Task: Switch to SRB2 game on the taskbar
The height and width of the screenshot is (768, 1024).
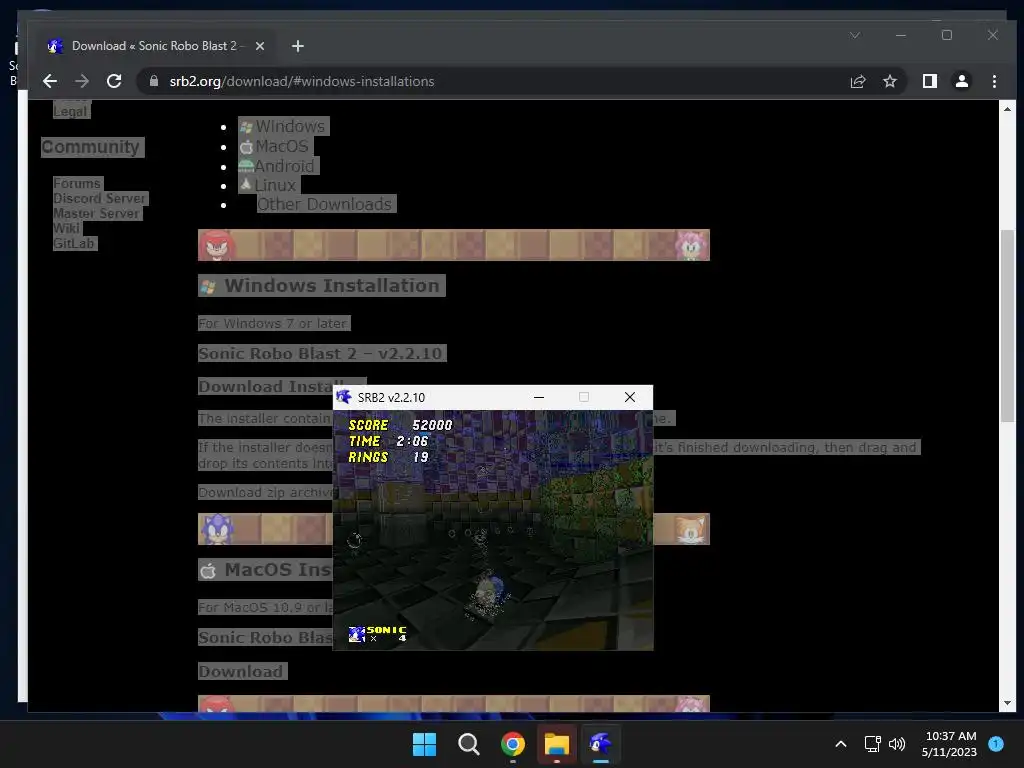Action: tap(601, 744)
